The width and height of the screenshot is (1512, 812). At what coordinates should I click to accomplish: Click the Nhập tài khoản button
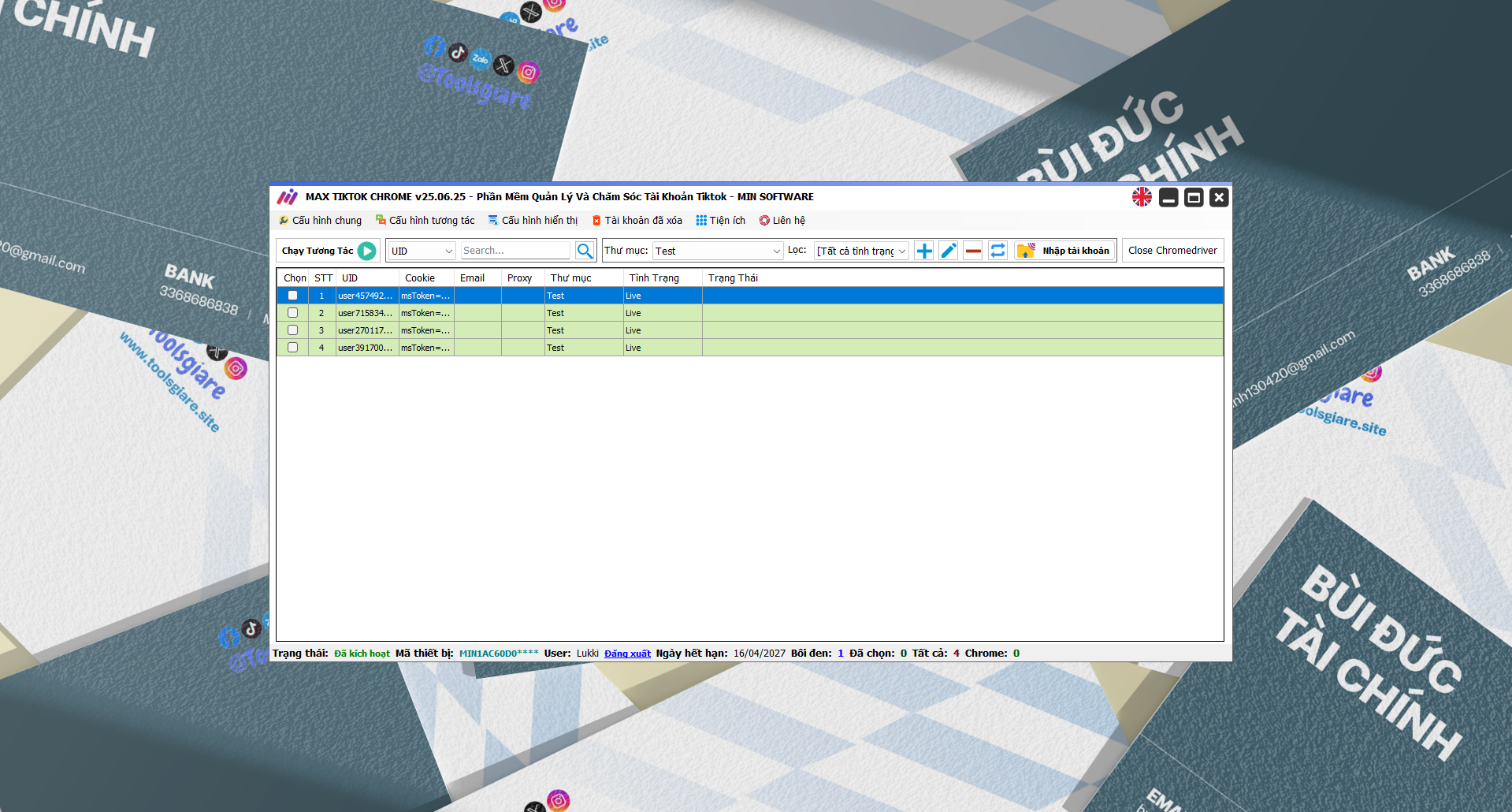click(1065, 251)
